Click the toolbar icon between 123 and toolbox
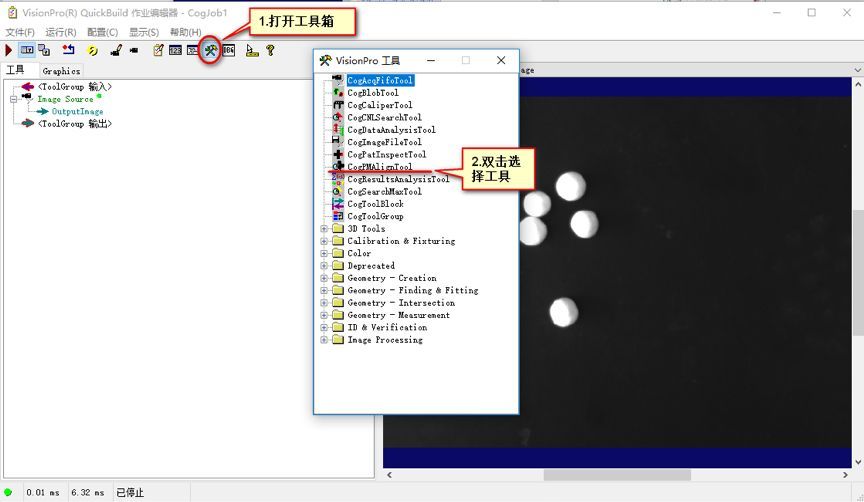The height and width of the screenshot is (502, 864). (192, 50)
